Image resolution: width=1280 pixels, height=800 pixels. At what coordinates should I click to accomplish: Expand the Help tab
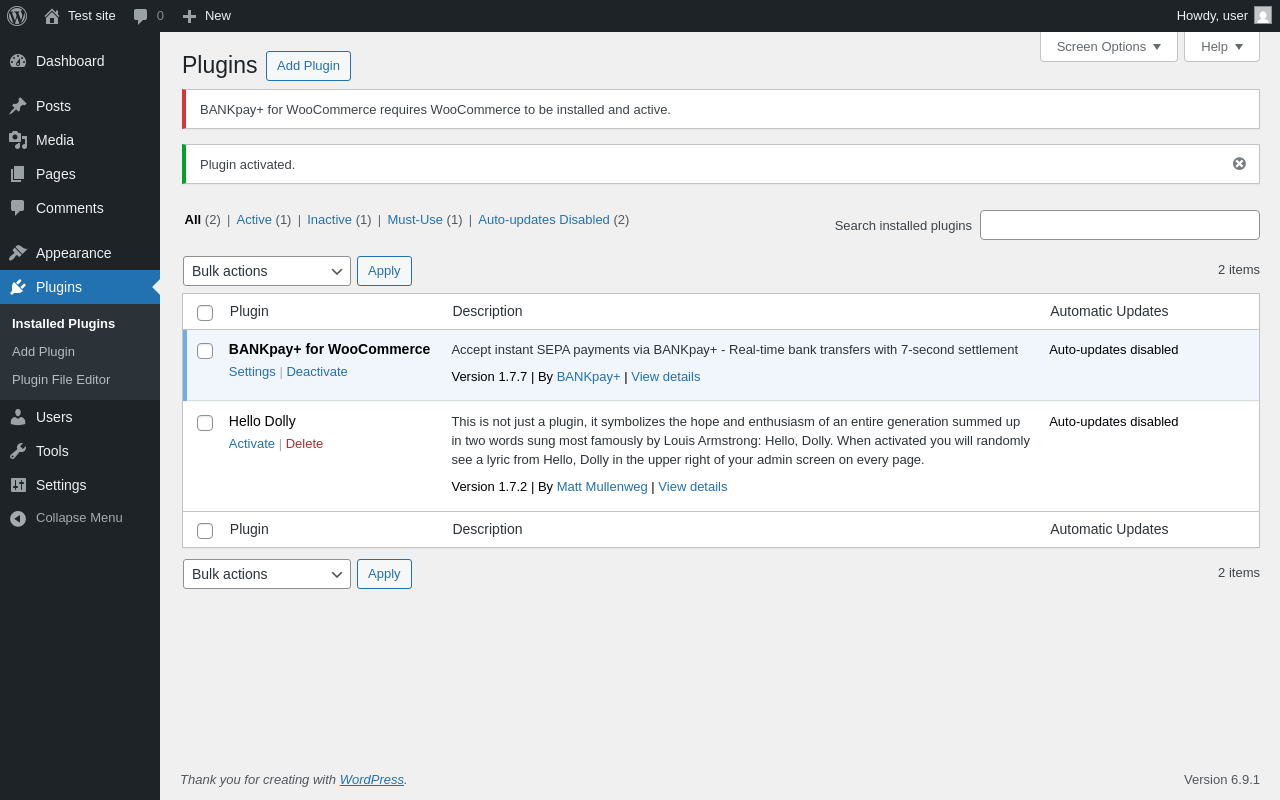click(1221, 46)
